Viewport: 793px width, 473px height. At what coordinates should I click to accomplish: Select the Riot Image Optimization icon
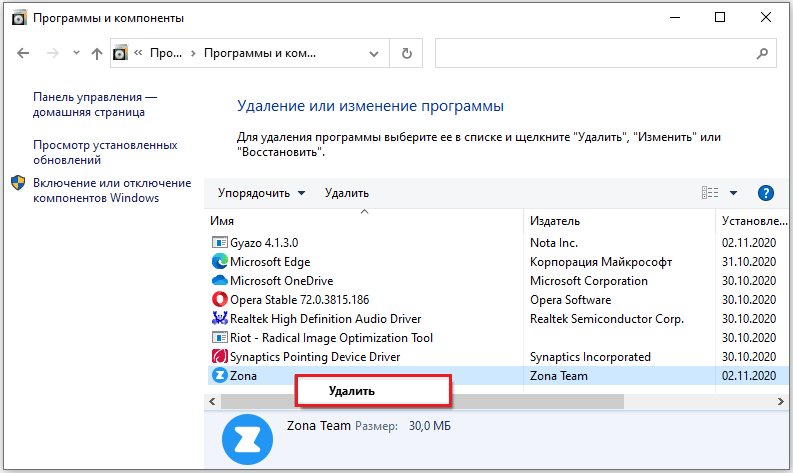click(219, 337)
